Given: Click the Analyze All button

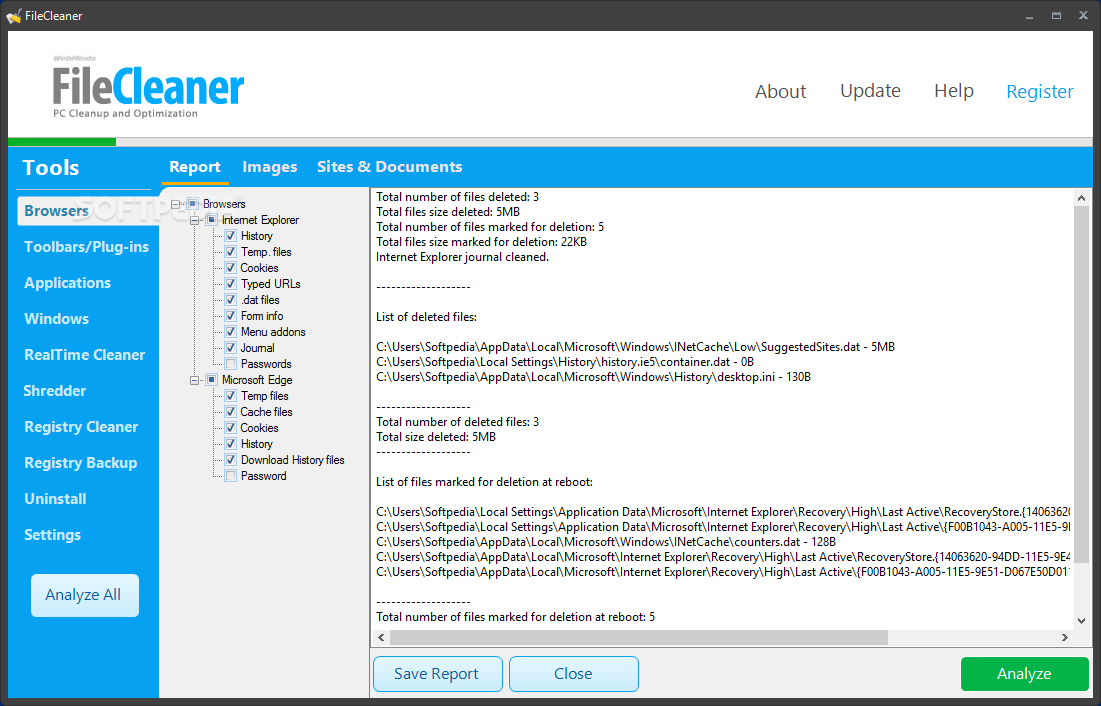Looking at the screenshot, I should pos(85,595).
